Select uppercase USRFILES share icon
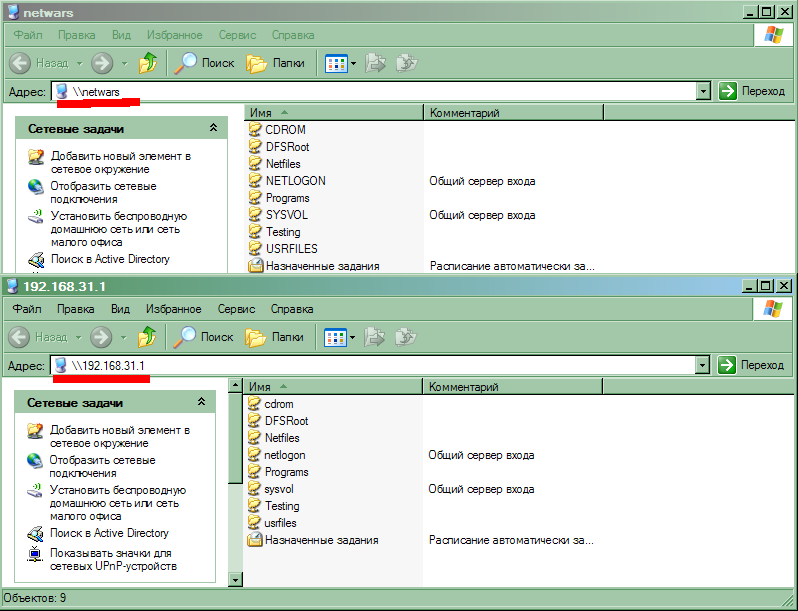Viewport: 798px width, 611px height. click(255, 248)
